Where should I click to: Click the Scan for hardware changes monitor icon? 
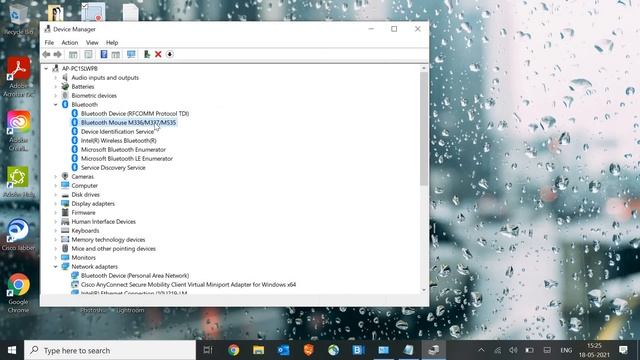point(131,54)
